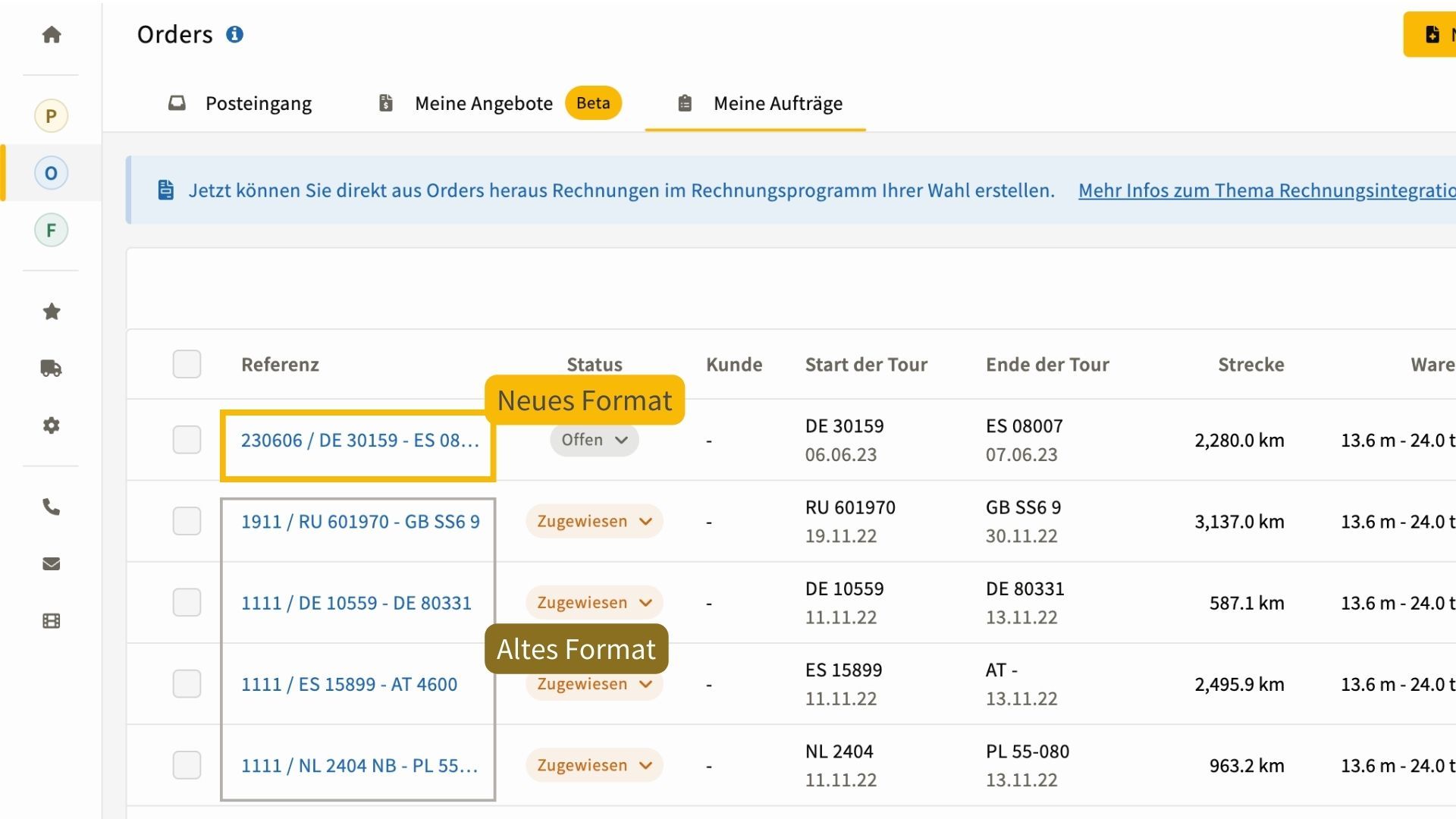Image resolution: width=1456 pixels, height=819 pixels.
Task: Expand Zugewiesen dropdown for RU 601970 order
Action: tap(595, 522)
